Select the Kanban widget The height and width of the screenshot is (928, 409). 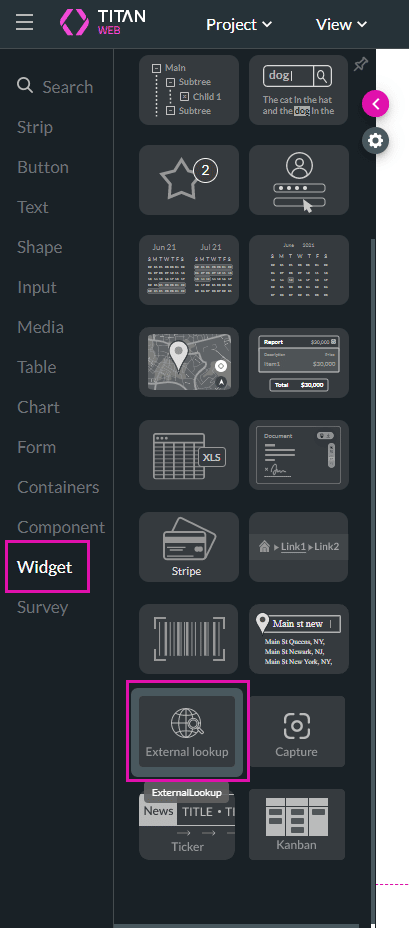click(297, 824)
